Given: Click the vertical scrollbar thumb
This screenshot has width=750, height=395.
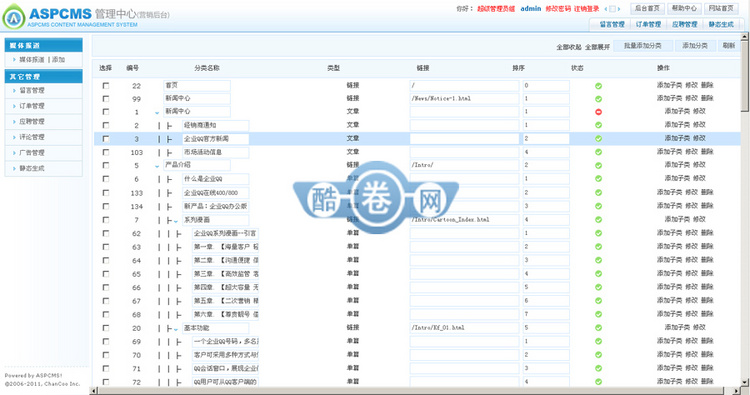Looking at the screenshot, I should (x=745, y=76).
